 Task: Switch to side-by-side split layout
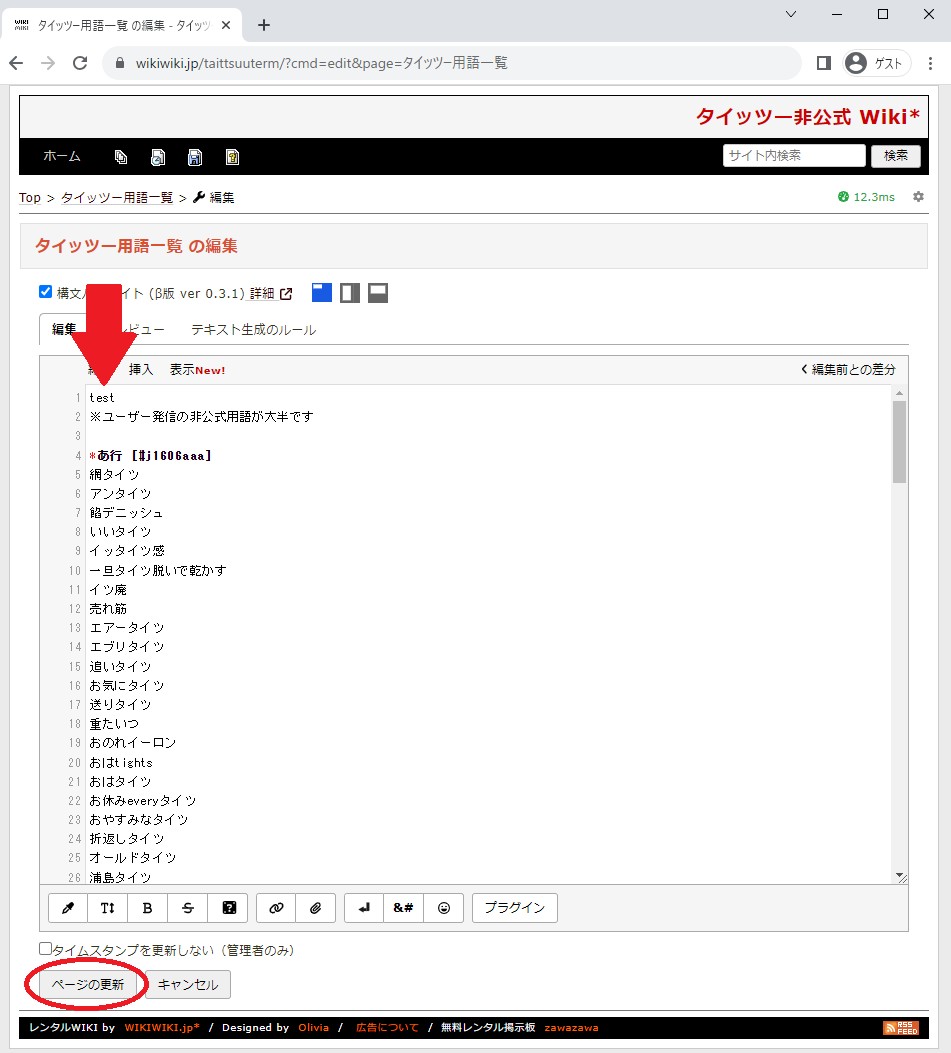pos(350,293)
